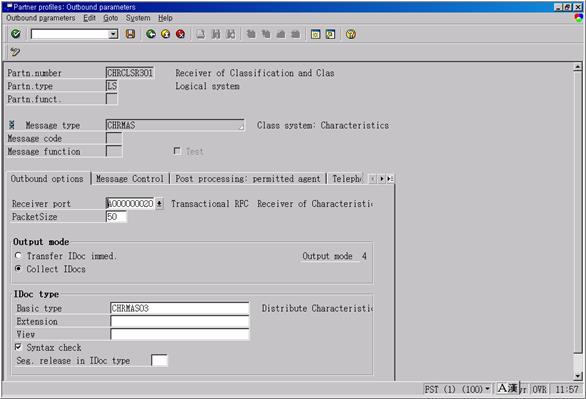The height and width of the screenshot is (399, 586).
Task: Click the Output mode 4 value text
Action: tap(364, 256)
